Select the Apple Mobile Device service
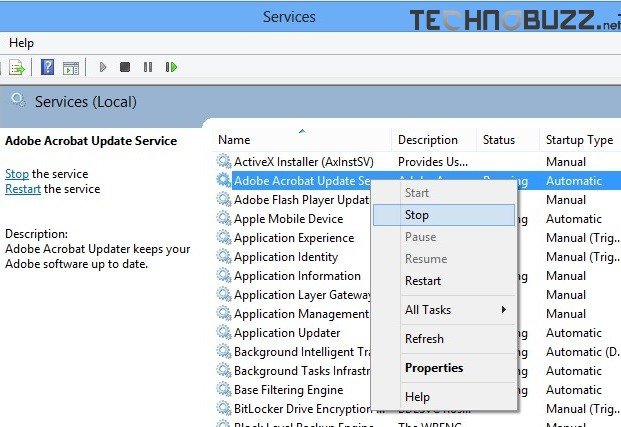Viewport: 621px width, 427px height. click(x=288, y=219)
